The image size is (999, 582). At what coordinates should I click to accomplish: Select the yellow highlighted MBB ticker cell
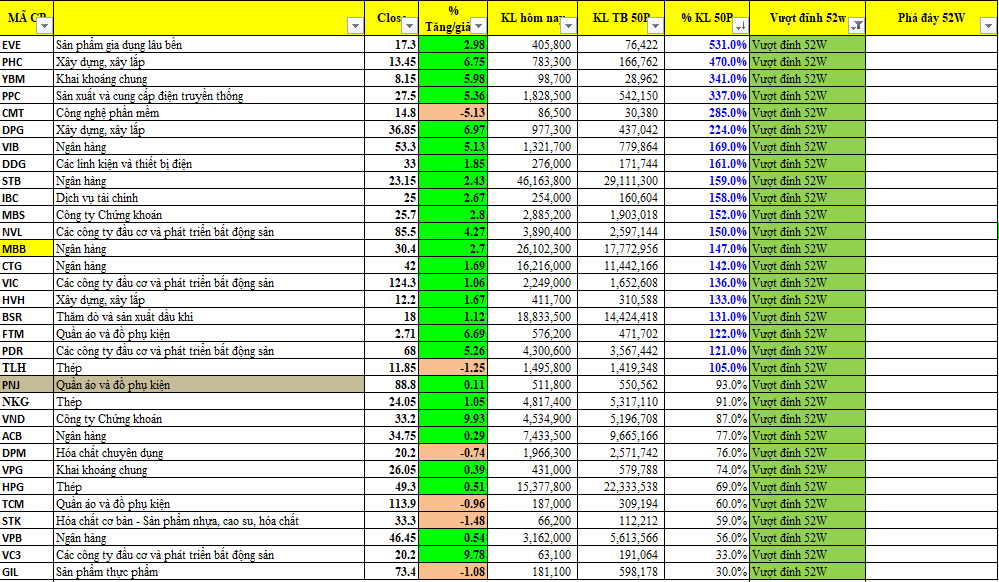pos(26,249)
